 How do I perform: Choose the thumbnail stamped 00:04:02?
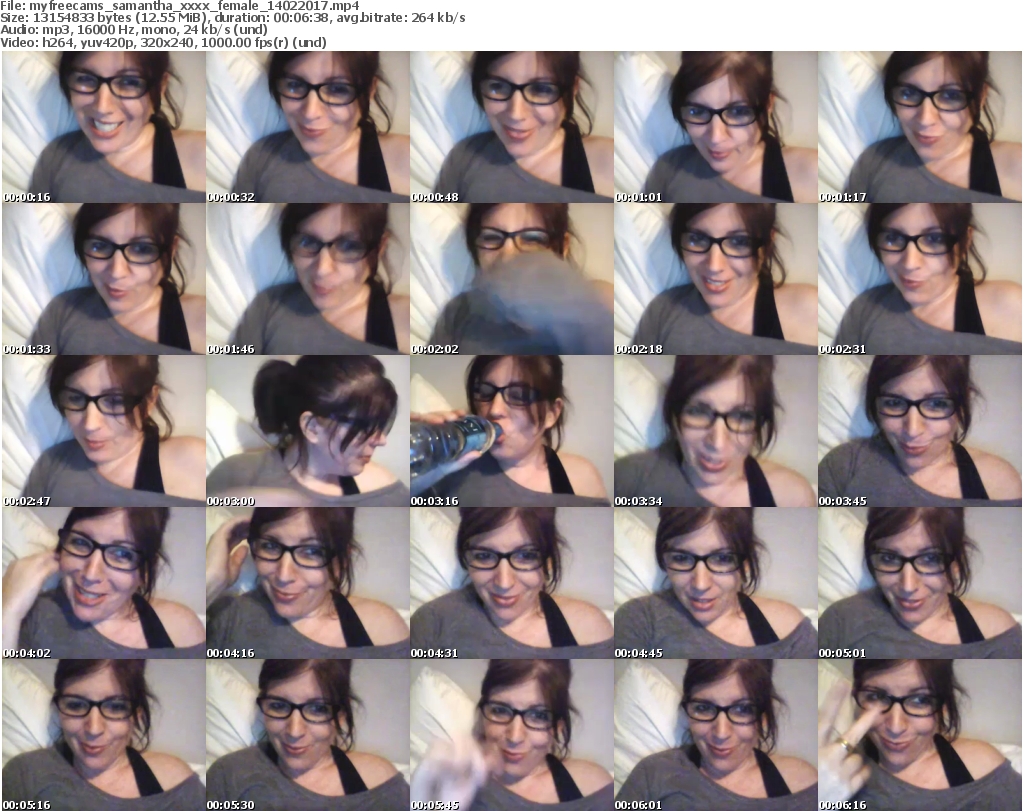pyautogui.click(x=104, y=583)
